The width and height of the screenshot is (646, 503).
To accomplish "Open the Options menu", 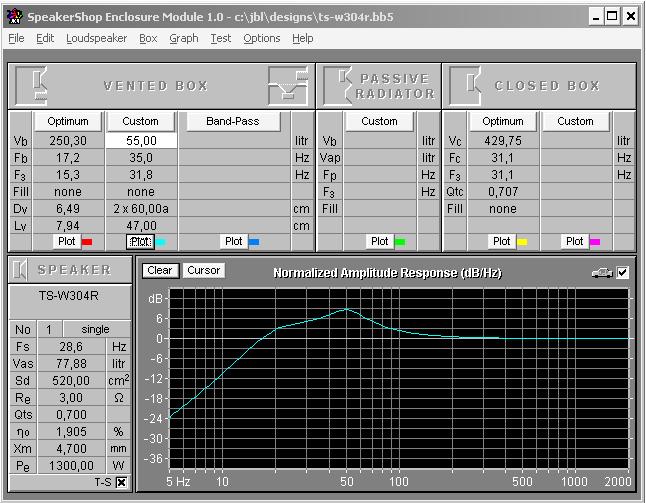I will [261, 38].
